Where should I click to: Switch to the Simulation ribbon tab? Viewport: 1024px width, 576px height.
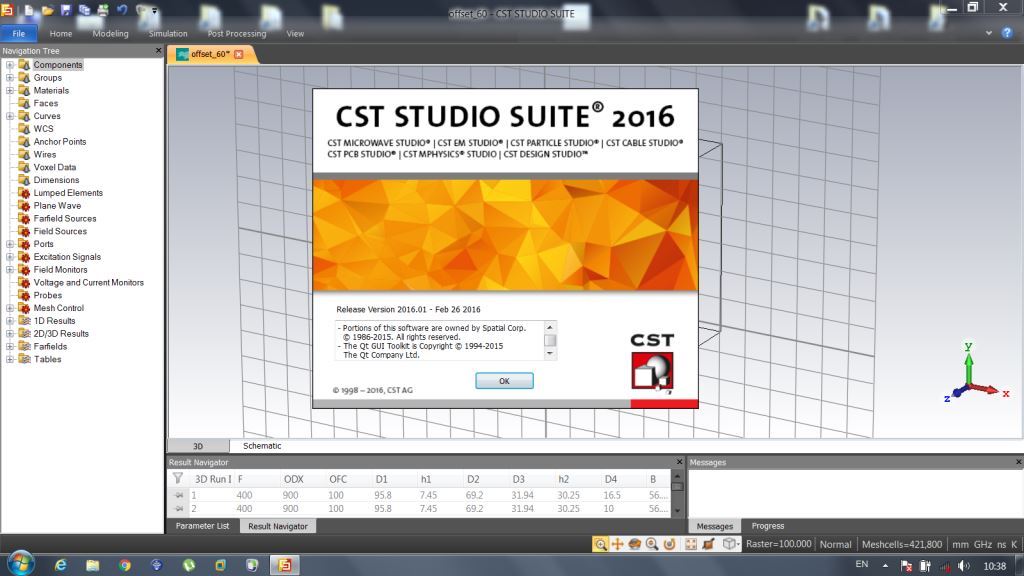click(x=168, y=33)
